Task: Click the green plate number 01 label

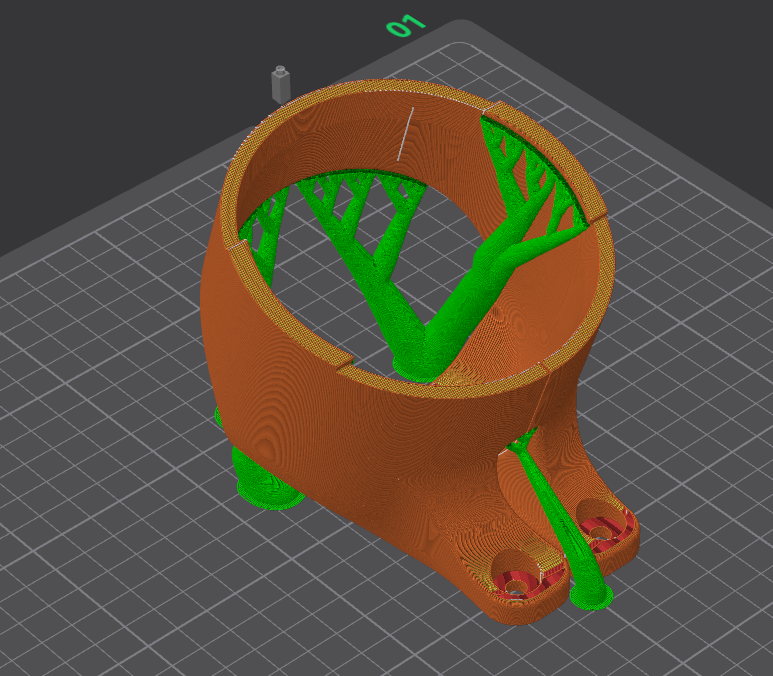Action: 407,26
